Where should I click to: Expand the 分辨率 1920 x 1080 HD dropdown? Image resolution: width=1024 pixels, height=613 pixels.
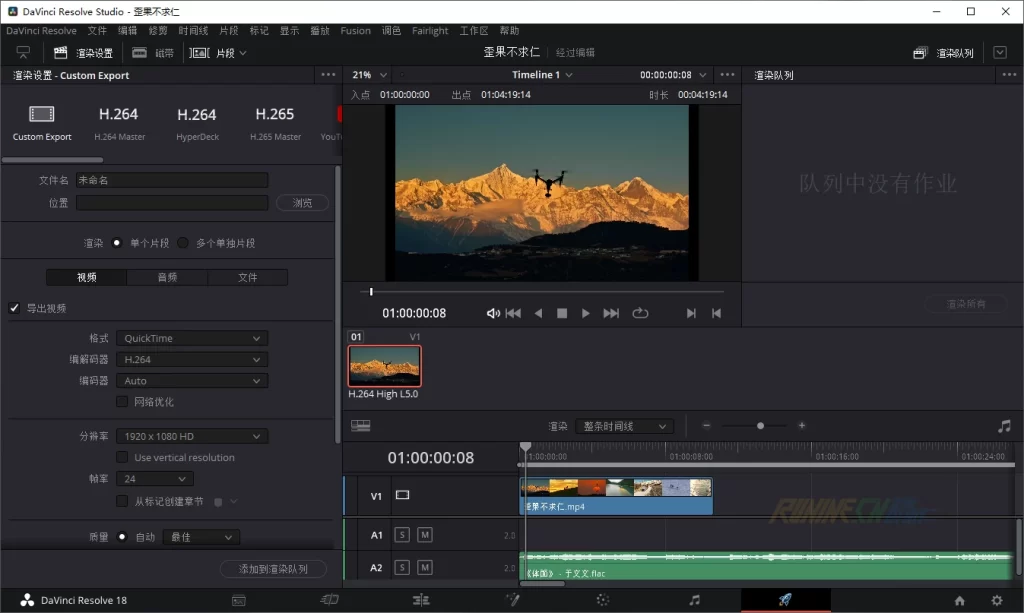tap(192, 436)
